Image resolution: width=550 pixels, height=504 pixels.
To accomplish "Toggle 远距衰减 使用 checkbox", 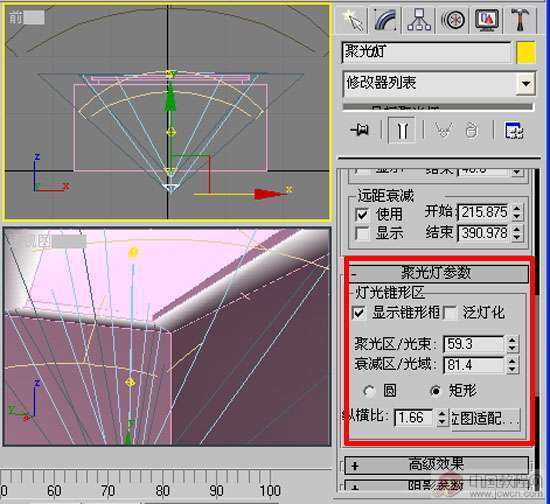I will (x=362, y=214).
